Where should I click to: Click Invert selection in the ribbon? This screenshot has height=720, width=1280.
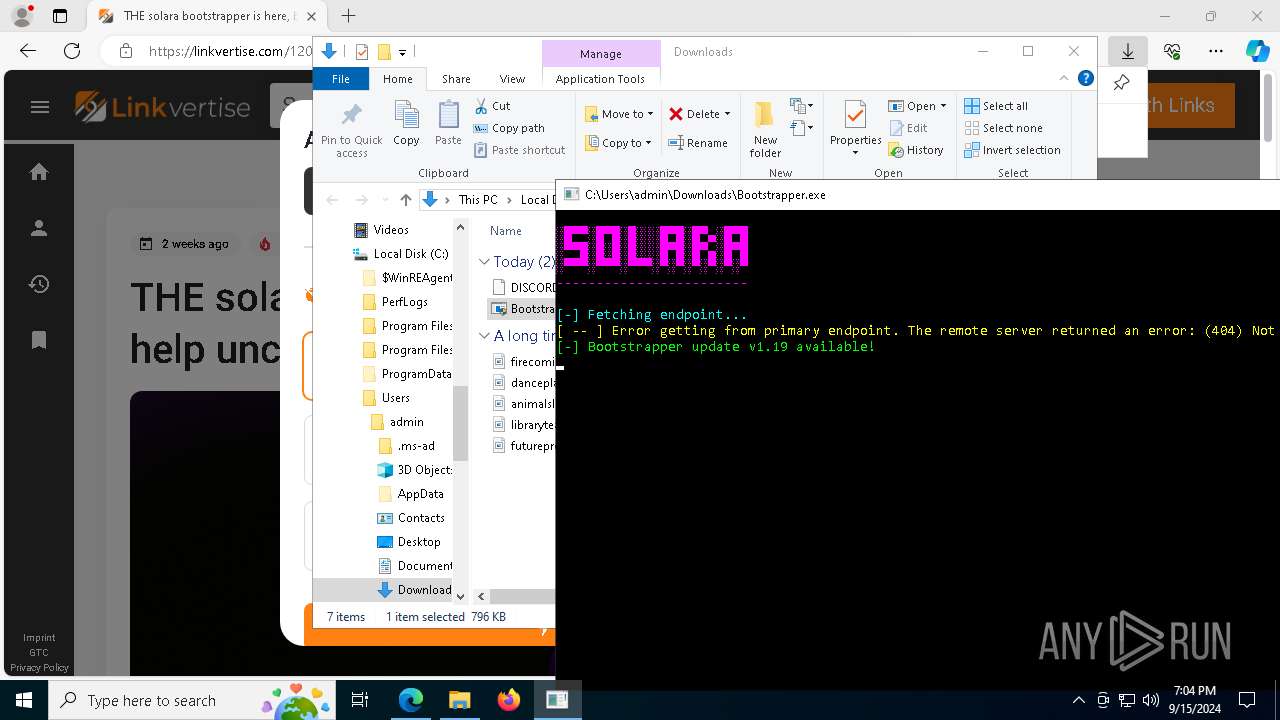(1012, 150)
